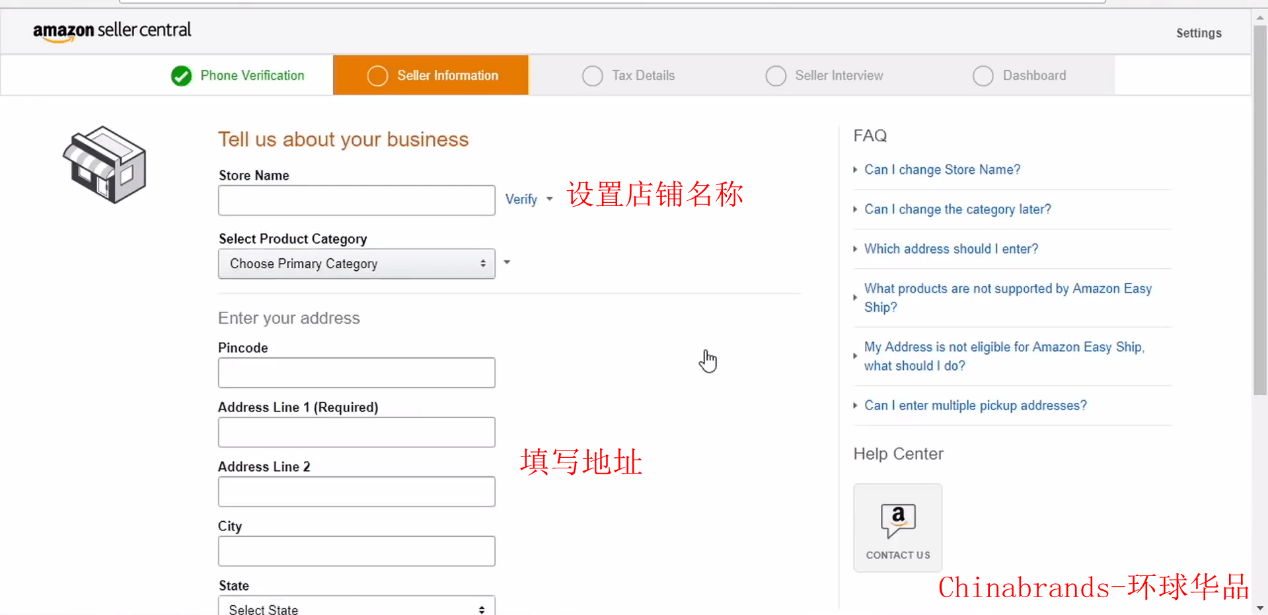Open the Choose Primary Category dropdown

356,264
